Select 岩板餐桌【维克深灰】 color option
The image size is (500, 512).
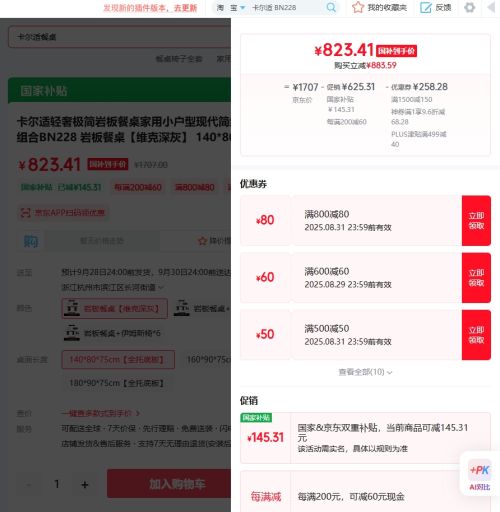tap(114, 308)
